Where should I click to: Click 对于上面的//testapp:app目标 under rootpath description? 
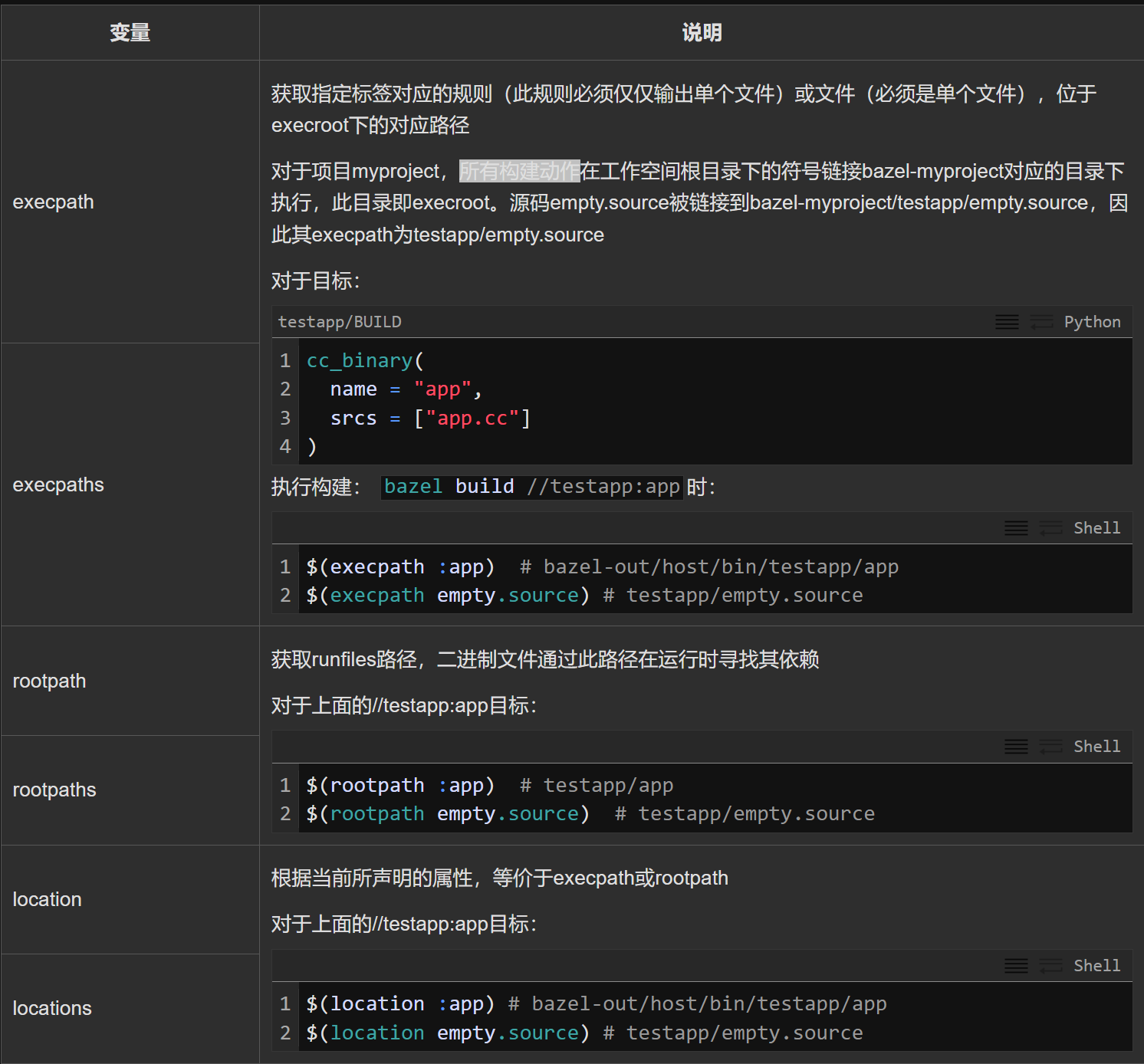[x=404, y=705]
